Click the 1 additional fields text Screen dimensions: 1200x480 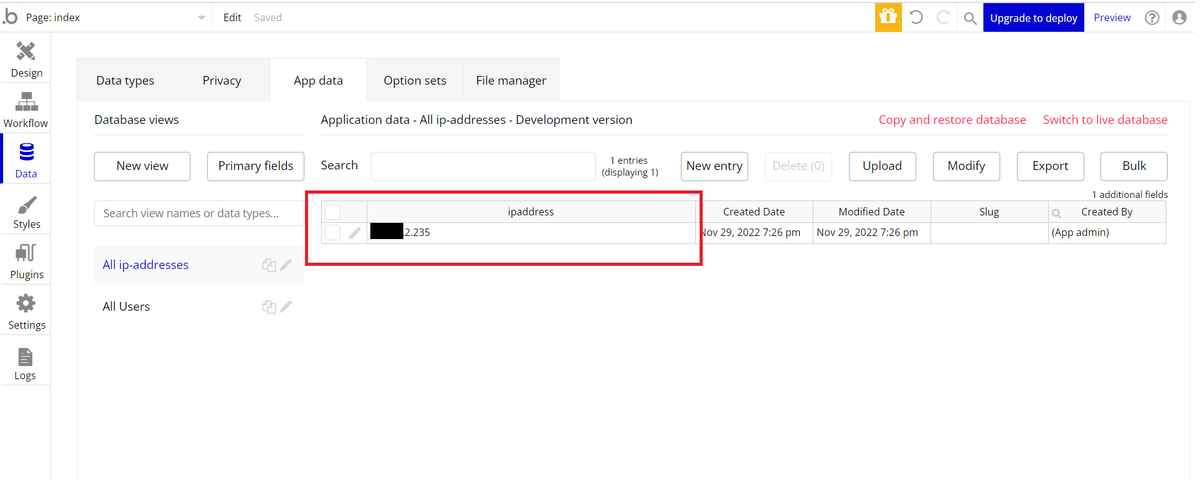point(1129,195)
